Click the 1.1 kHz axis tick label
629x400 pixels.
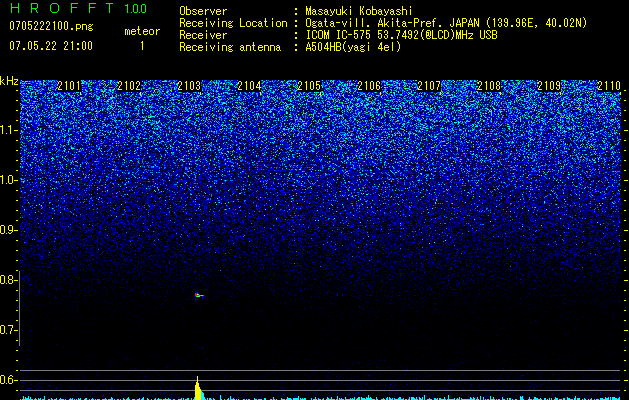coord(8,130)
